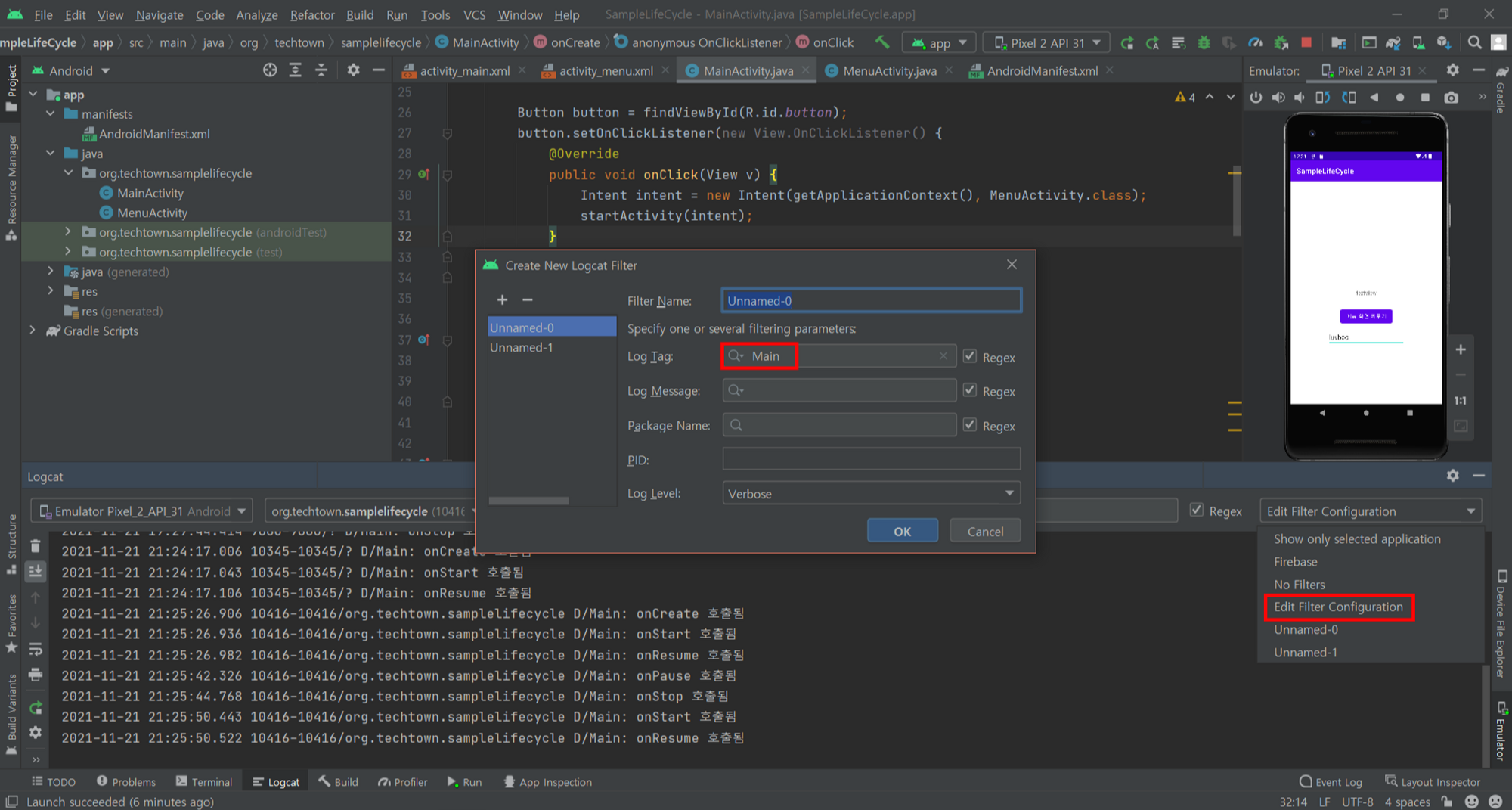The width and height of the screenshot is (1512, 810).
Task: Open the VCS menu
Action: pos(474,14)
